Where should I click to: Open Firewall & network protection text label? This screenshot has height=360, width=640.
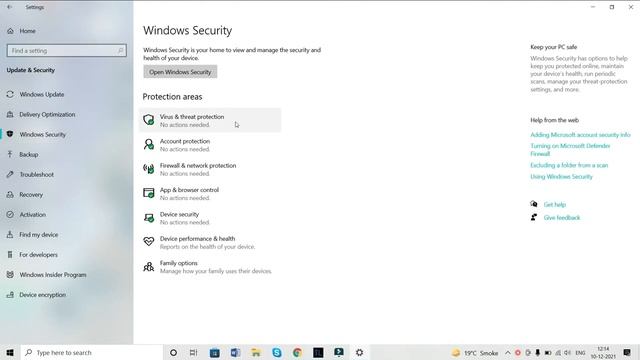pos(198,166)
